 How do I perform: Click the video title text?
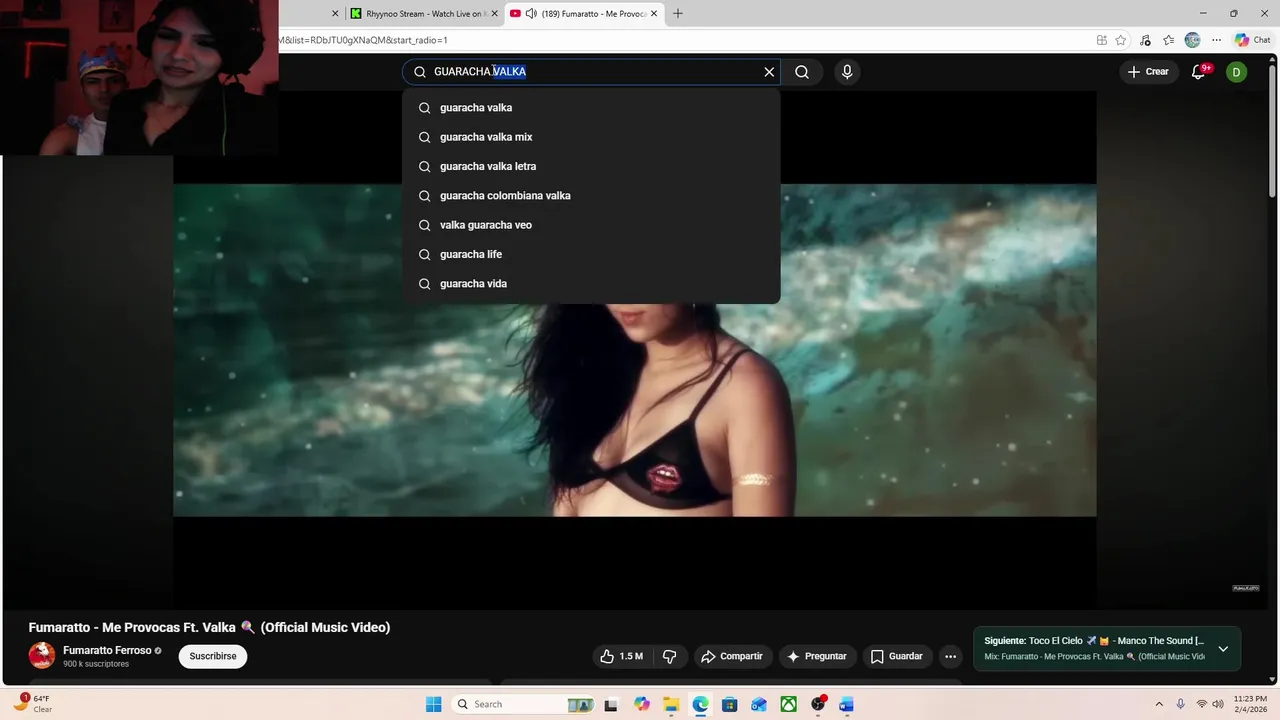click(209, 627)
